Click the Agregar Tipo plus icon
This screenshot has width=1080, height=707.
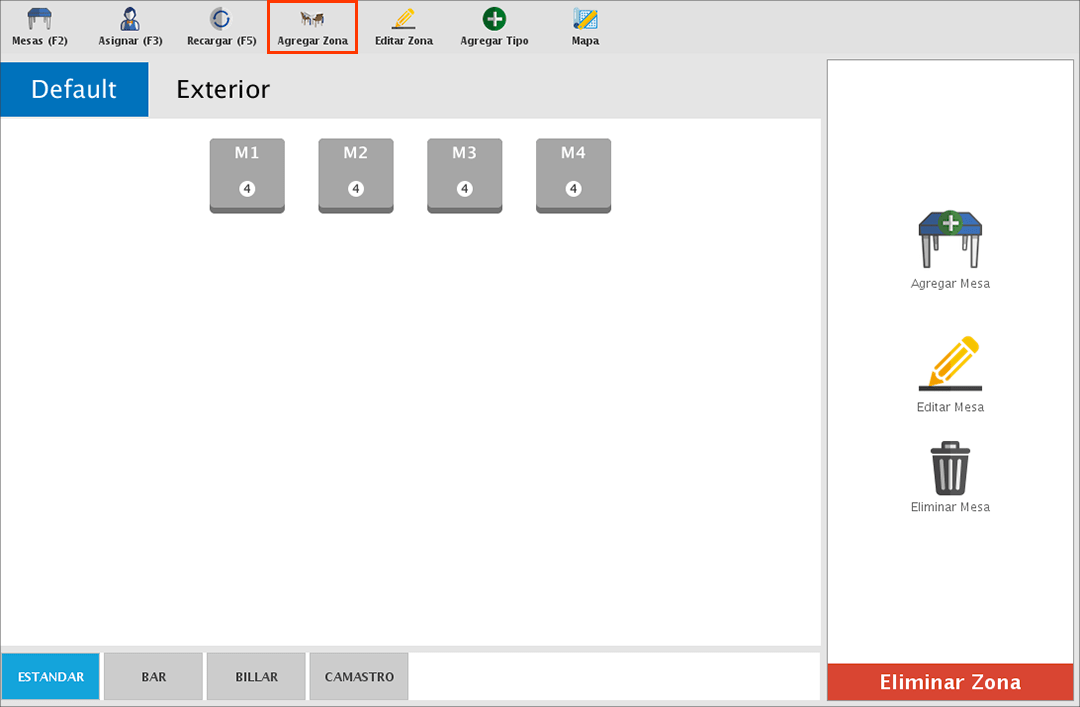494,27
